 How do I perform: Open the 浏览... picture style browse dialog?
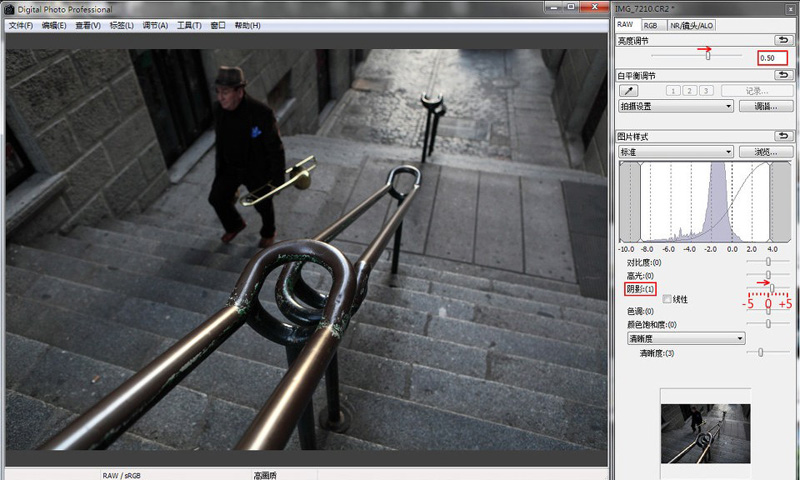[766, 151]
